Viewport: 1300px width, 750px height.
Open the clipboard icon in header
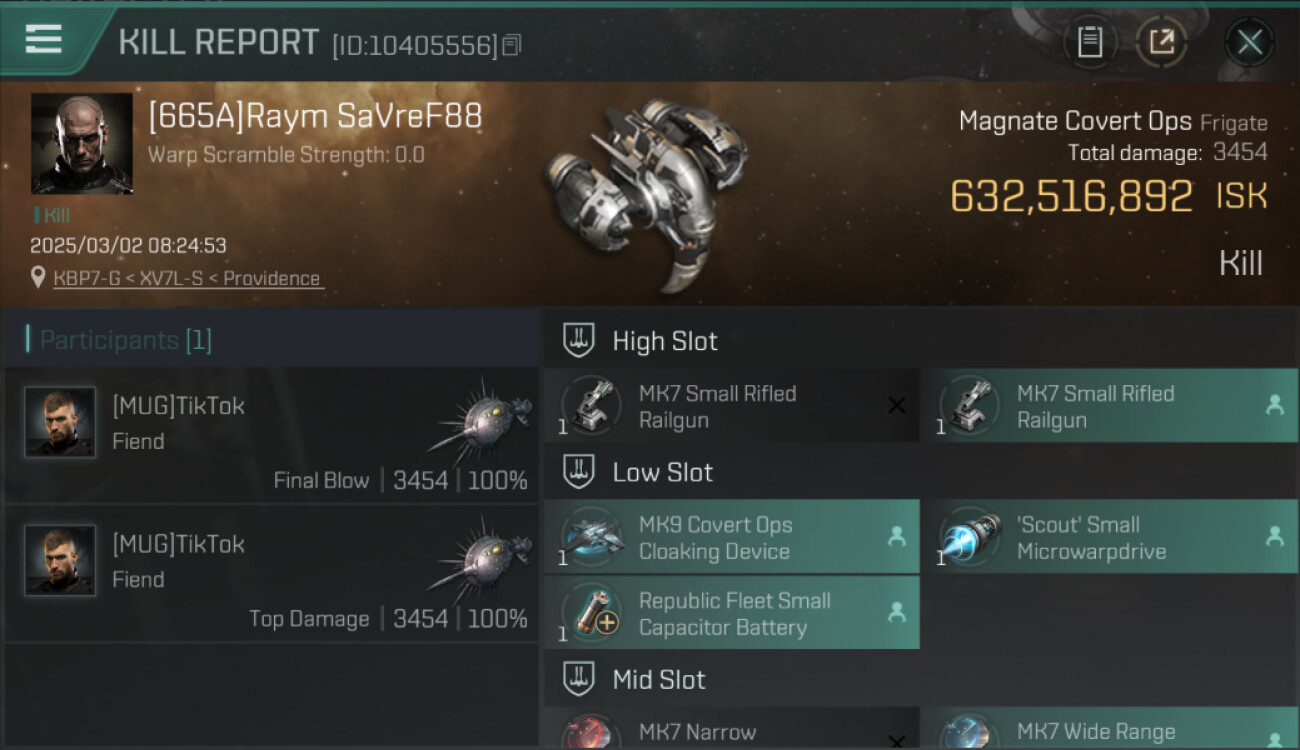(1089, 42)
